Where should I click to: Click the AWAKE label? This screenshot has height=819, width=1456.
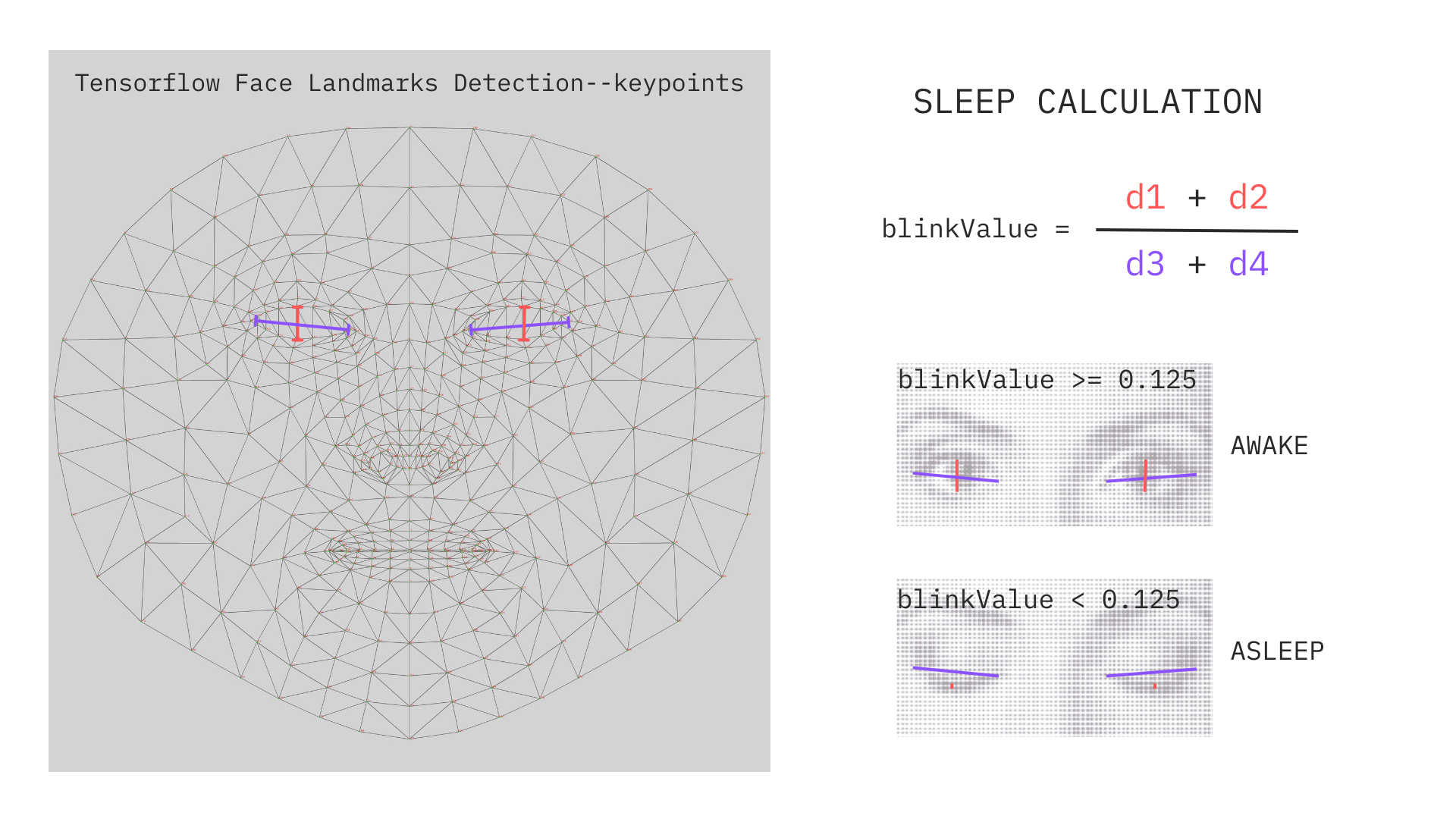(x=1269, y=446)
